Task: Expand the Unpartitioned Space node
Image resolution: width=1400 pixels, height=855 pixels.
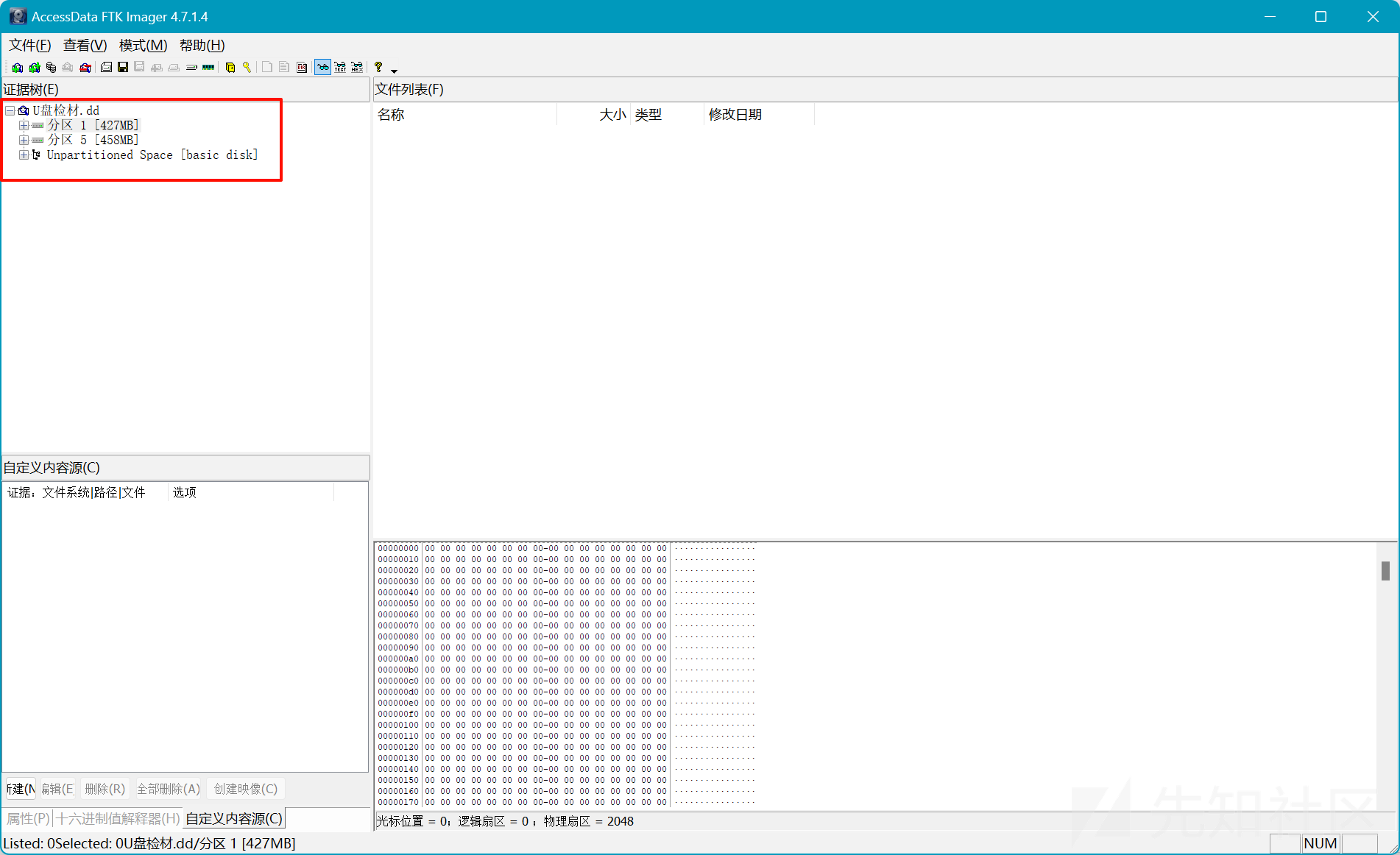Action: [24, 155]
